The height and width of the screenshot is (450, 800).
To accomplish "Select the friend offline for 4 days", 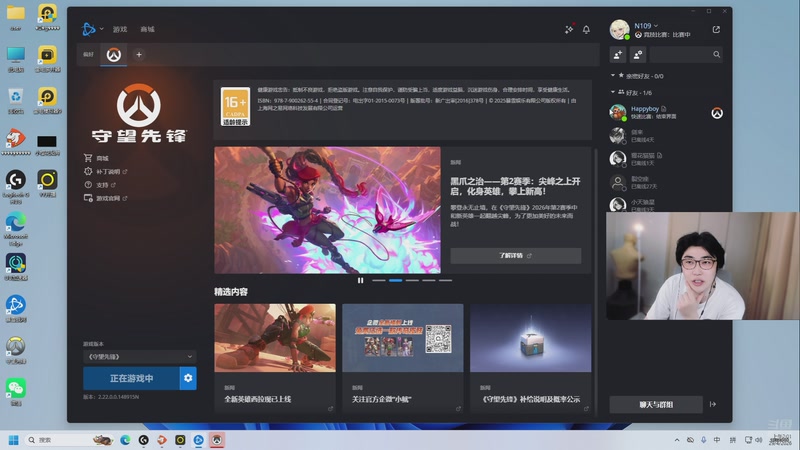I will click(666, 136).
